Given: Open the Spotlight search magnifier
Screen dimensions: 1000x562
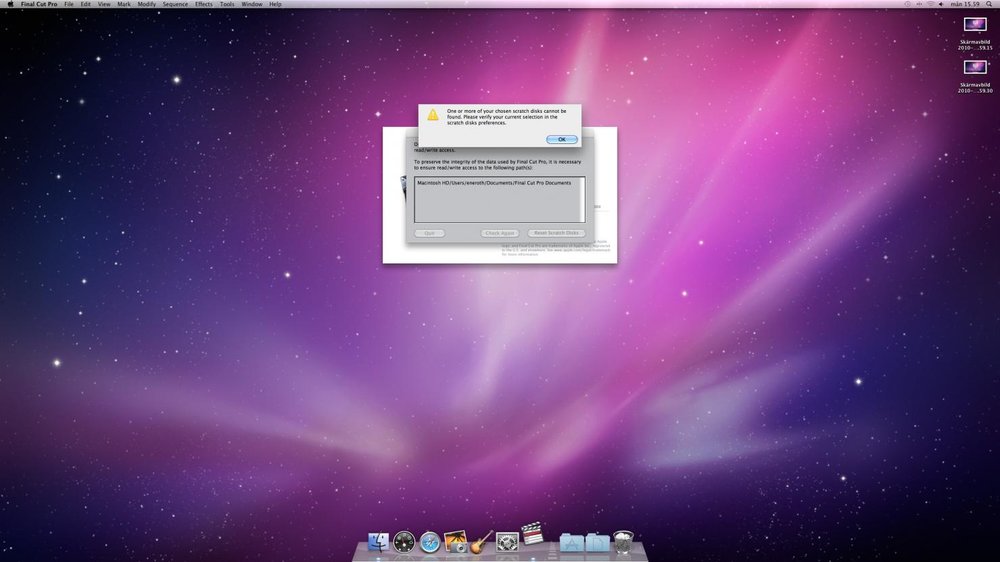Looking at the screenshot, I should click(989, 4).
